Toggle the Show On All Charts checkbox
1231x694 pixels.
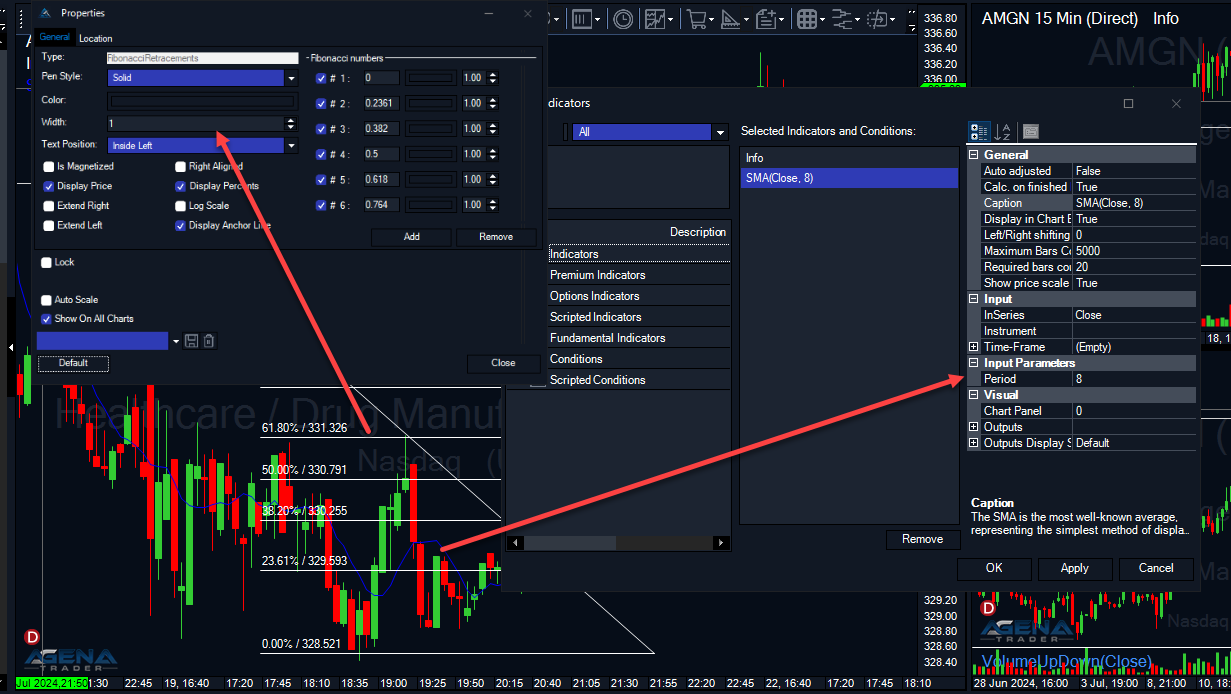46,319
